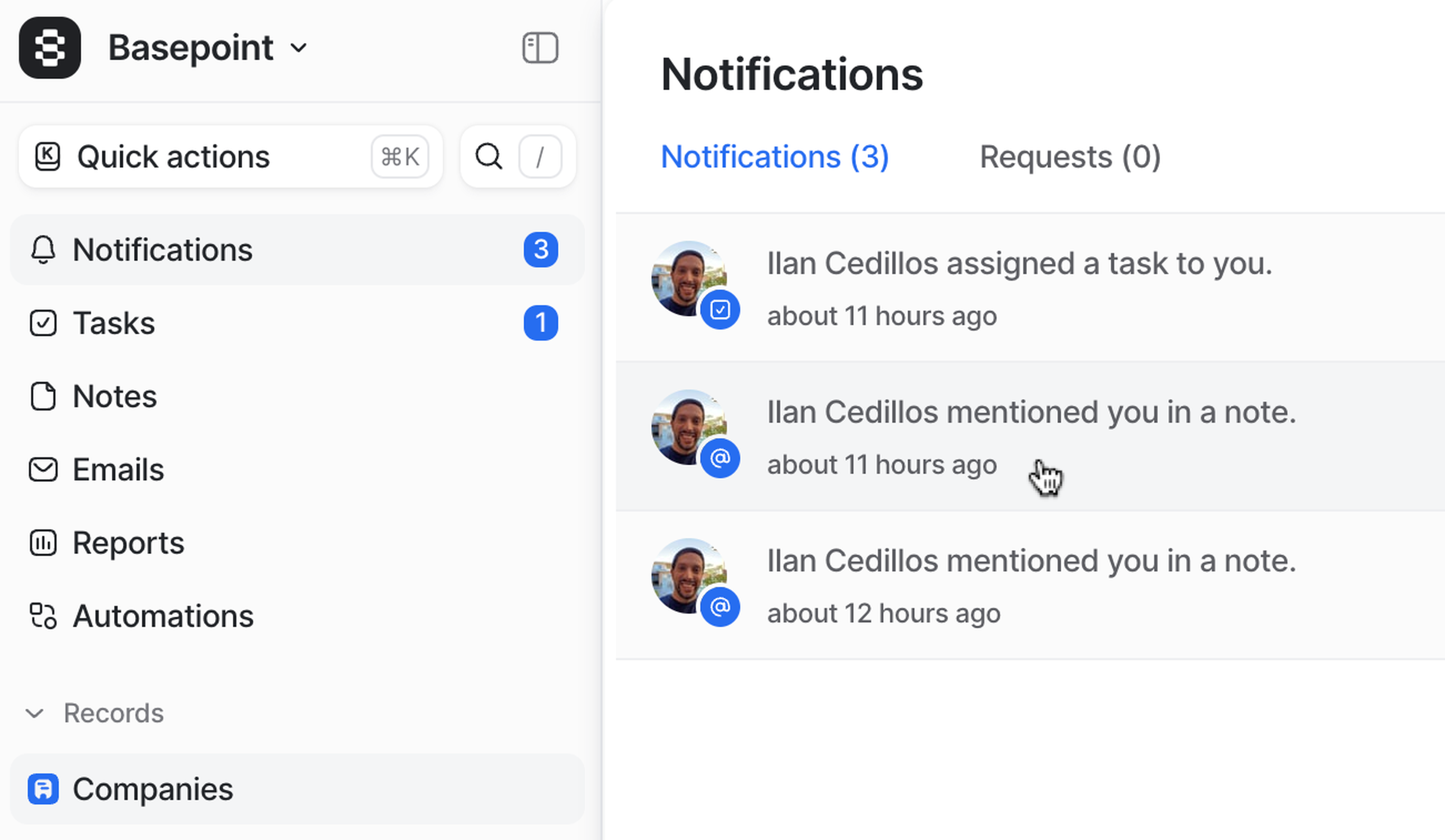Switch to Requests (0) tab
1445x840 pixels.
click(1069, 156)
